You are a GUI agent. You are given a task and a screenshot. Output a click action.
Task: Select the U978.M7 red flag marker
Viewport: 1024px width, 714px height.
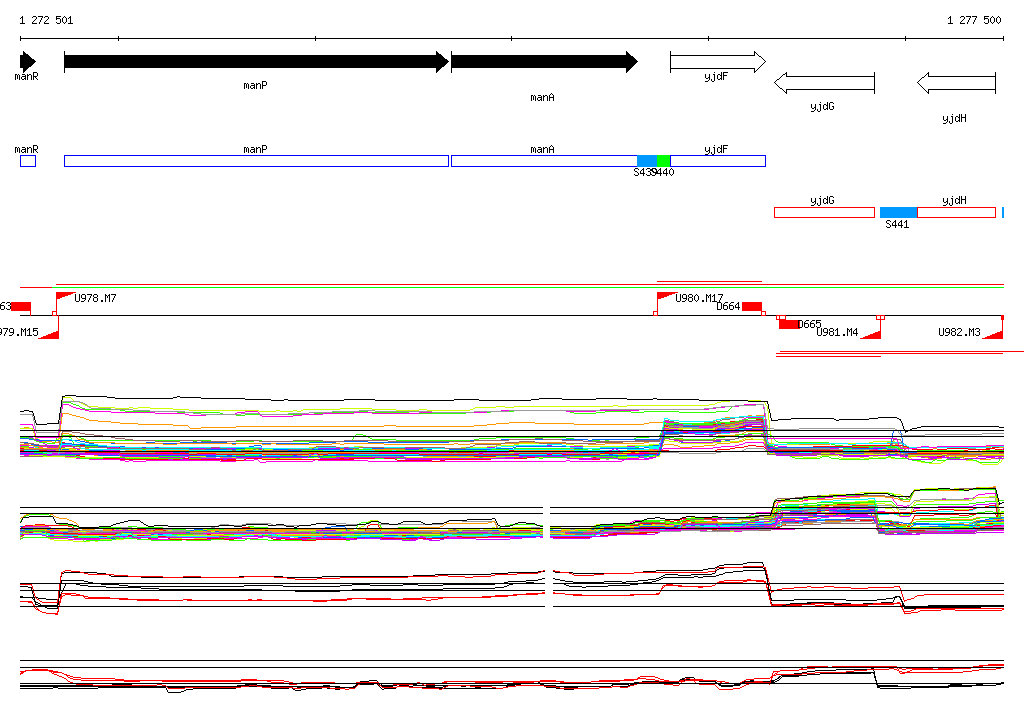click(x=65, y=297)
